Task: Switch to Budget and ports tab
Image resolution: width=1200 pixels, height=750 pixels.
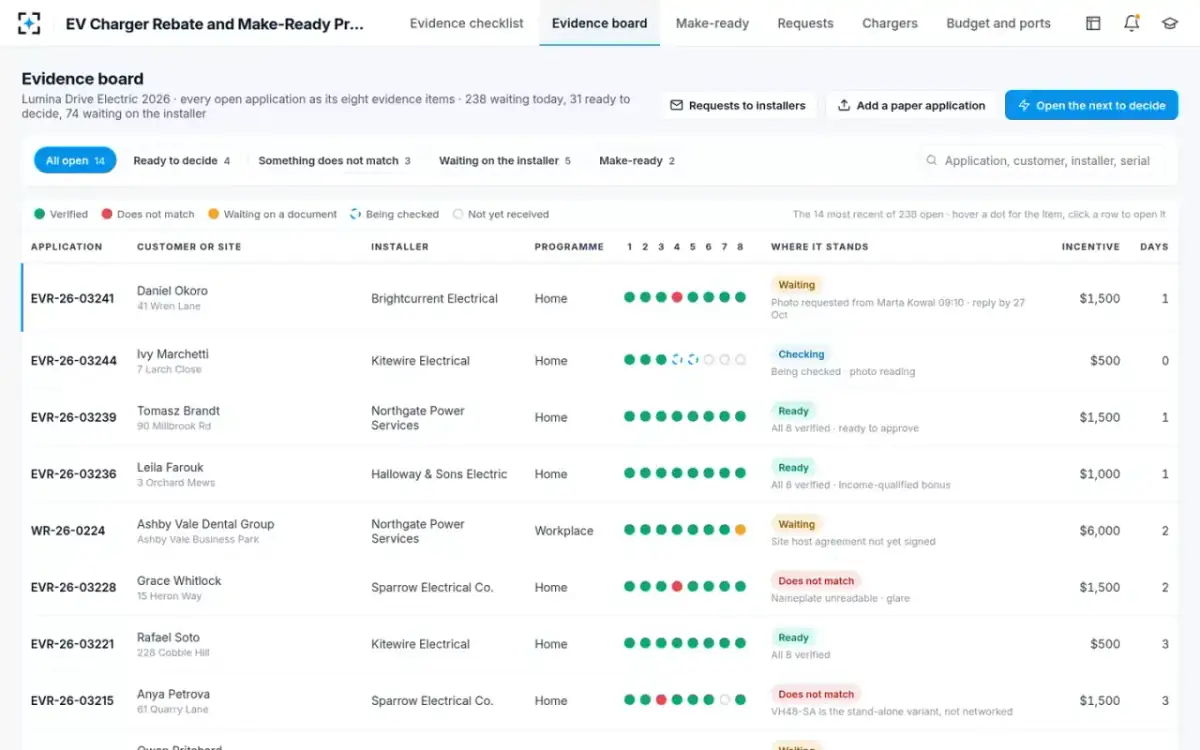Action: [x=998, y=23]
